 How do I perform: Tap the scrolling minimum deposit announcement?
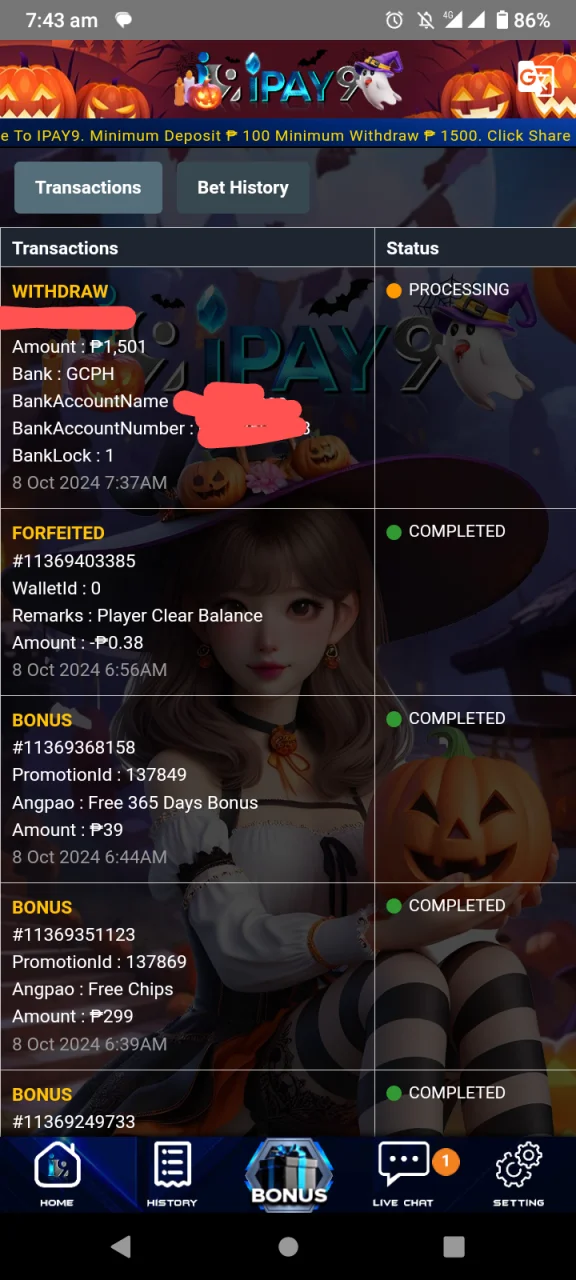pos(288,135)
